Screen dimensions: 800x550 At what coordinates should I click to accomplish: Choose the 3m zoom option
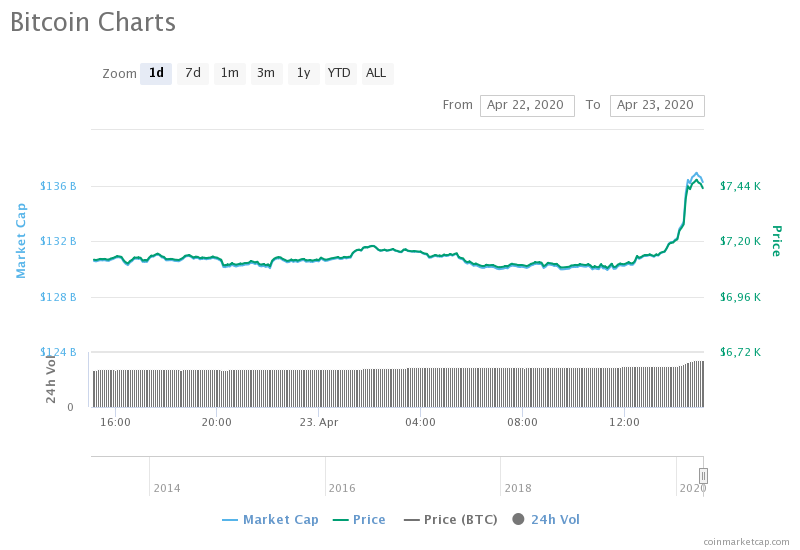tap(266, 73)
